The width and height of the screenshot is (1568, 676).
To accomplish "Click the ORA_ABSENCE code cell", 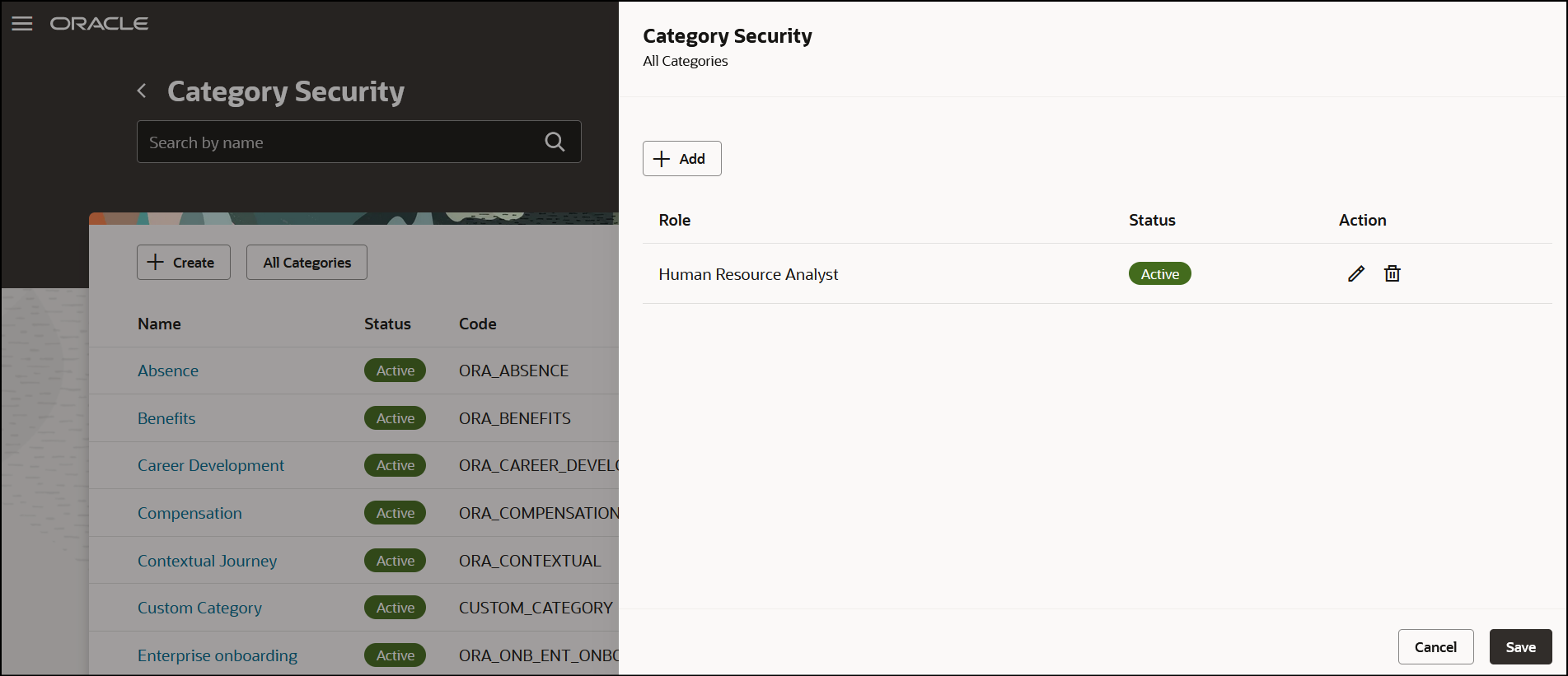I will point(513,371).
